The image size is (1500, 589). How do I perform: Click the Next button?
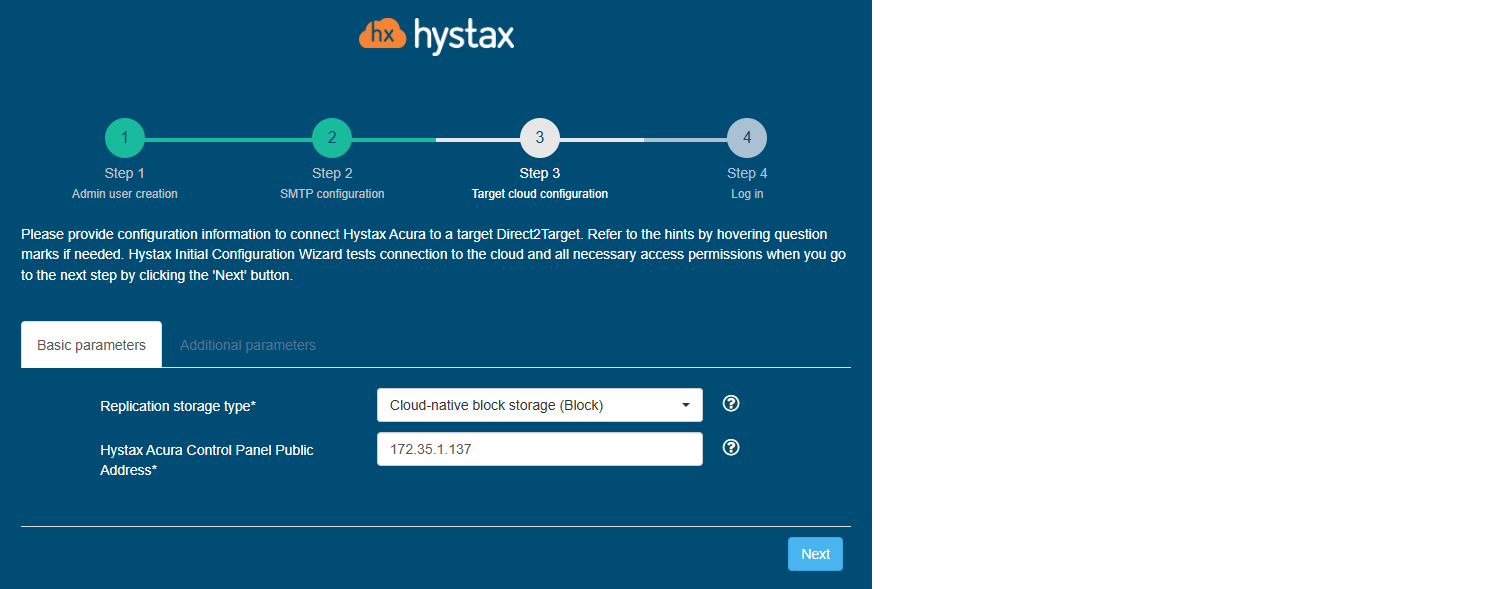click(815, 554)
